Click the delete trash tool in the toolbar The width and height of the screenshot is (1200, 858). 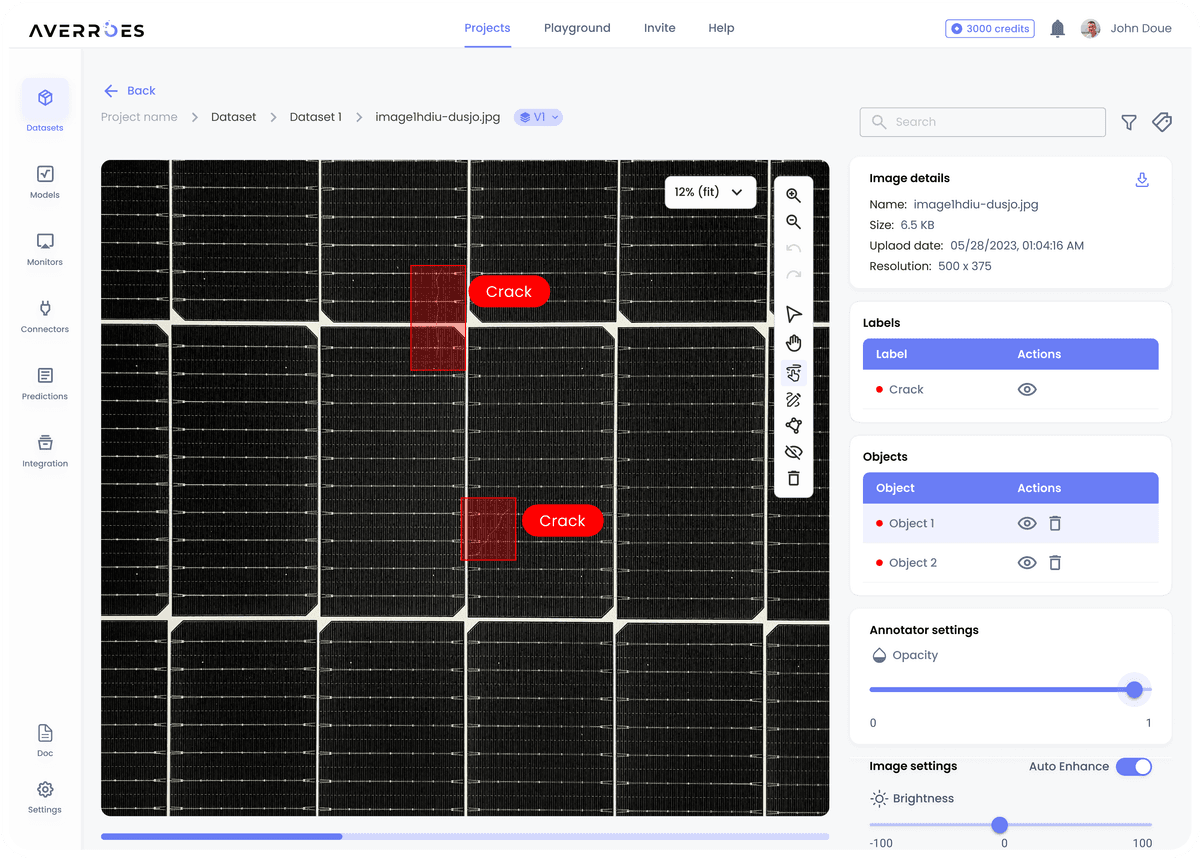(x=793, y=478)
